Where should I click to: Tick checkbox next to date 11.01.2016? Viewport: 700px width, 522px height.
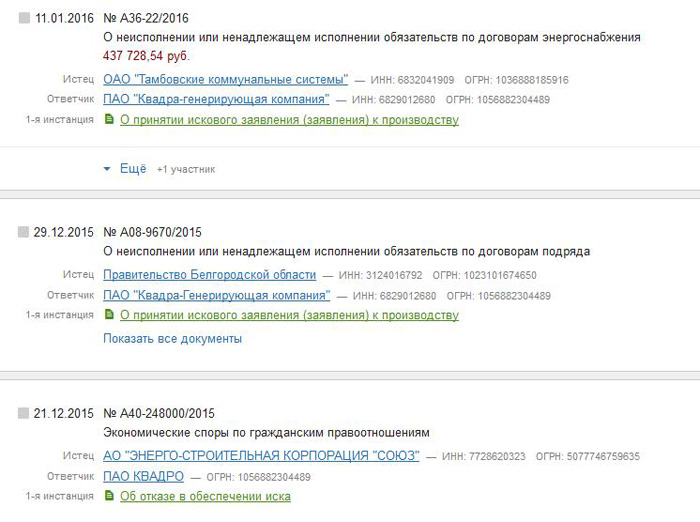pyautogui.click(x=24, y=18)
